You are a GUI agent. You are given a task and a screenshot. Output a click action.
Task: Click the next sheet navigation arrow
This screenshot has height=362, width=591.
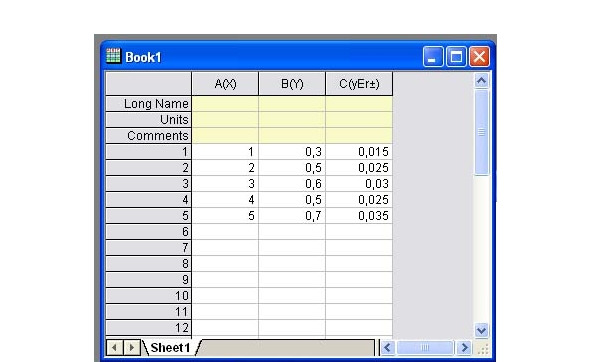pyautogui.click(x=131, y=347)
